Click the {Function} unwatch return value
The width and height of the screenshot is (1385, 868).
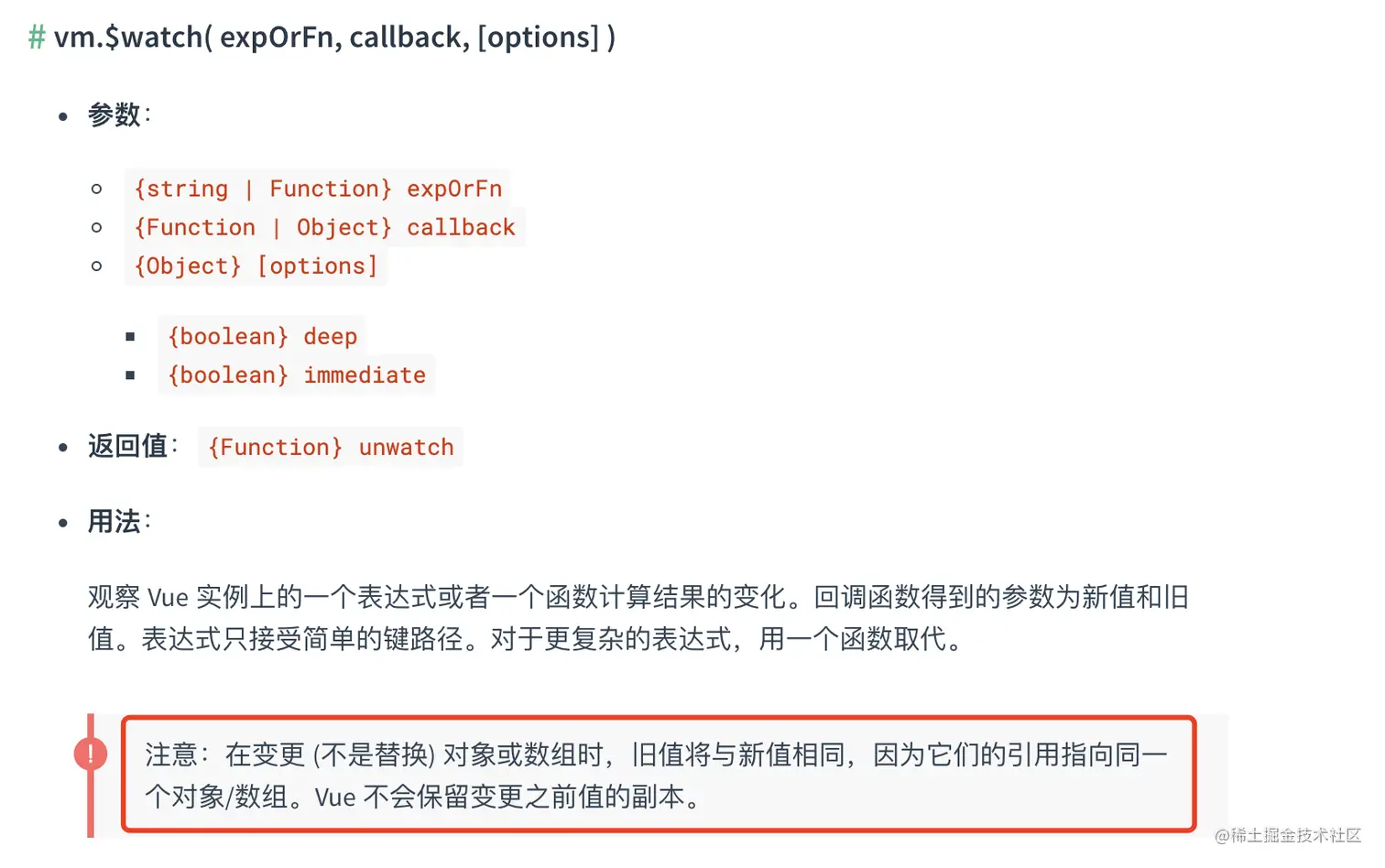[331, 447]
